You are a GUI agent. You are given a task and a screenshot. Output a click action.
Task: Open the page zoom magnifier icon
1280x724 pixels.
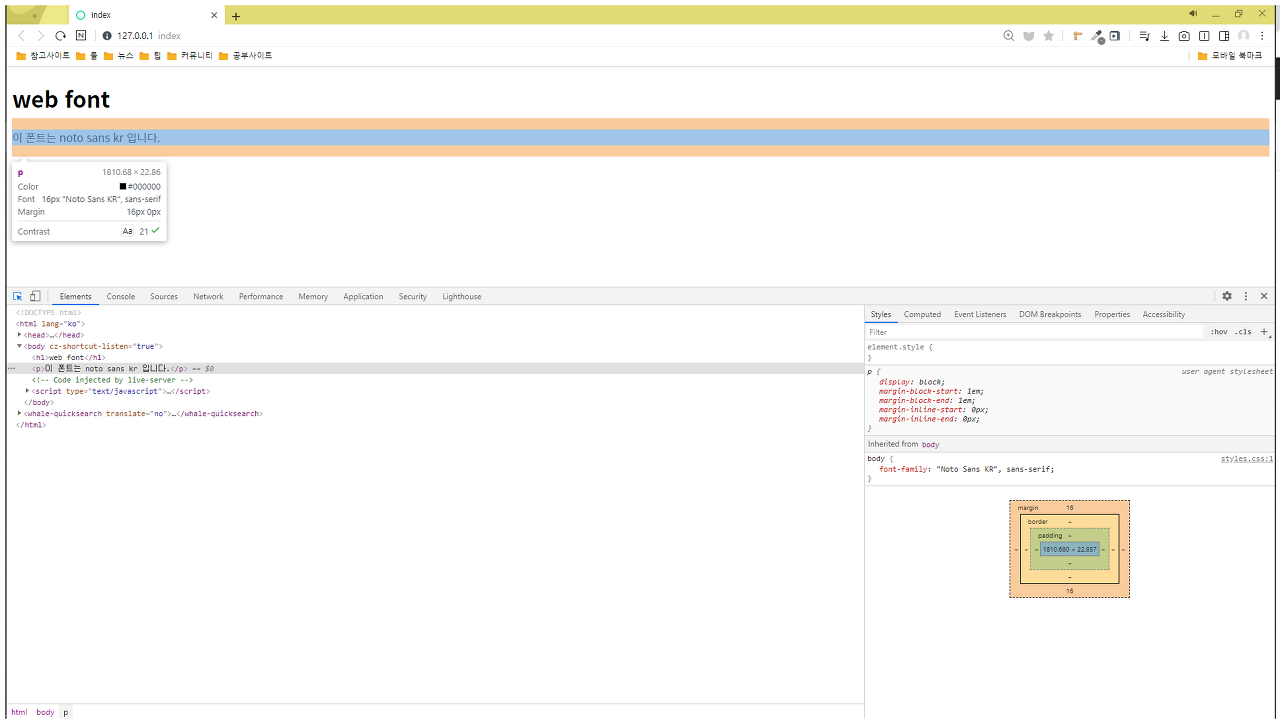tap(1008, 36)
